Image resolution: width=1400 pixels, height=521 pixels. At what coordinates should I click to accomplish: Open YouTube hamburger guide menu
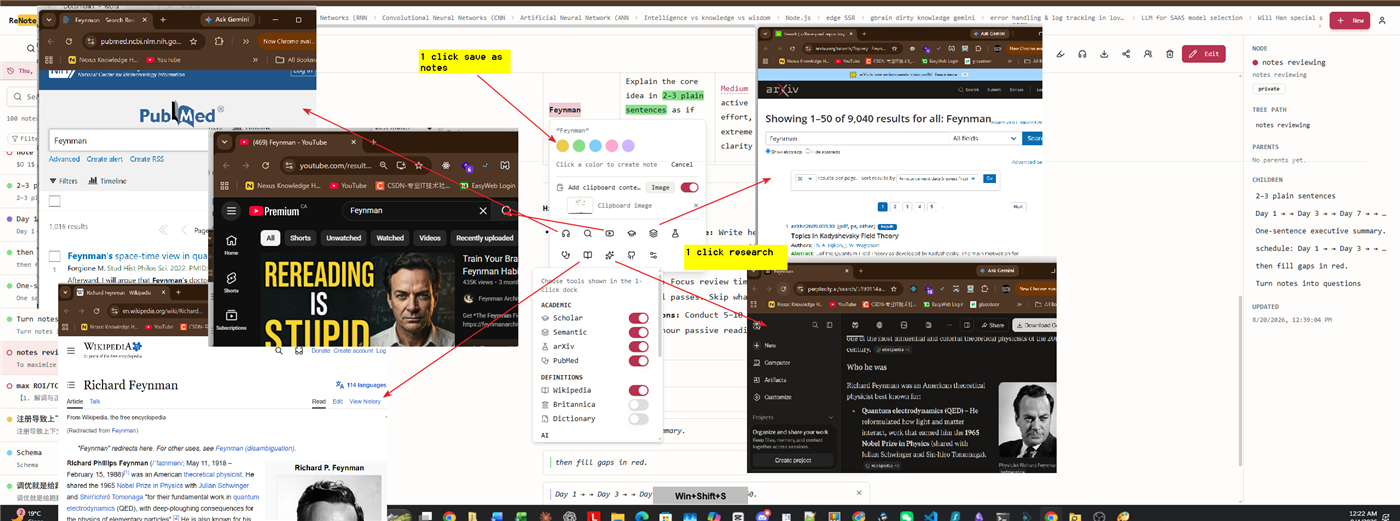coord(231,211)
